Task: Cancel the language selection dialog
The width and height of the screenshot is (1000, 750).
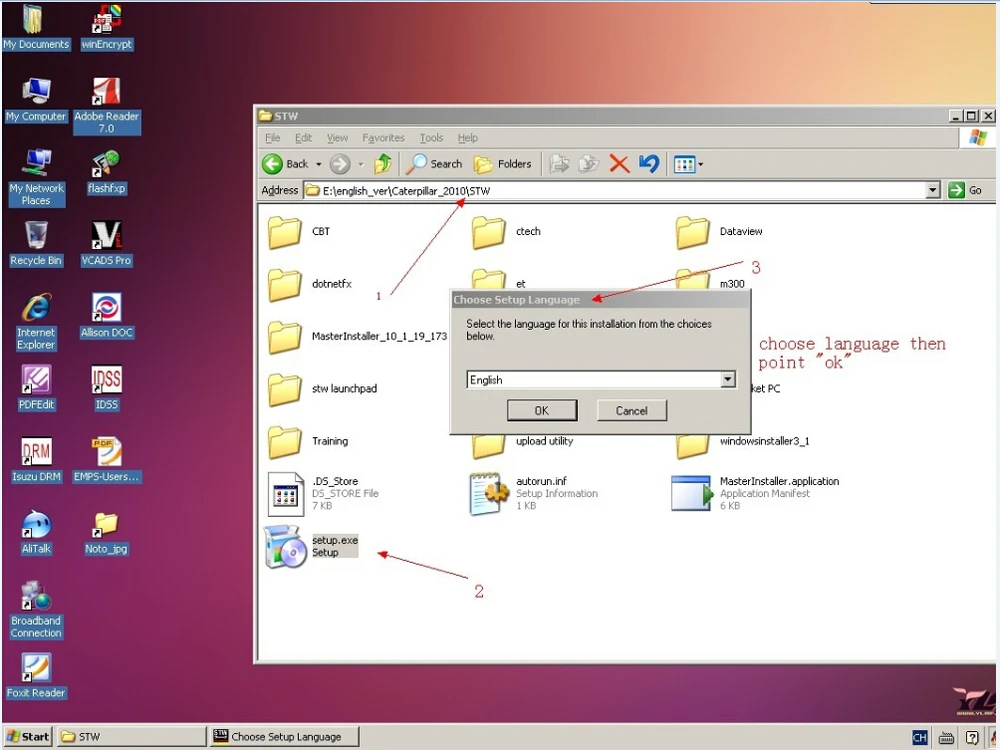Action: coord(631,410)
